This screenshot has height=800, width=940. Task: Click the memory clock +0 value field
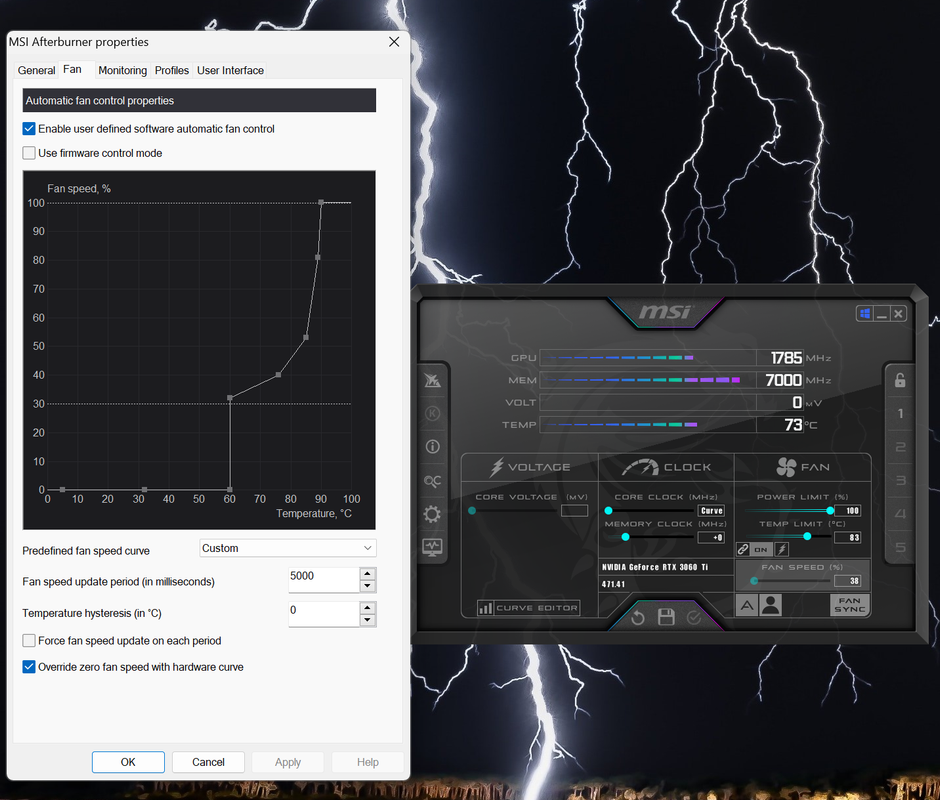pos(711,537)
